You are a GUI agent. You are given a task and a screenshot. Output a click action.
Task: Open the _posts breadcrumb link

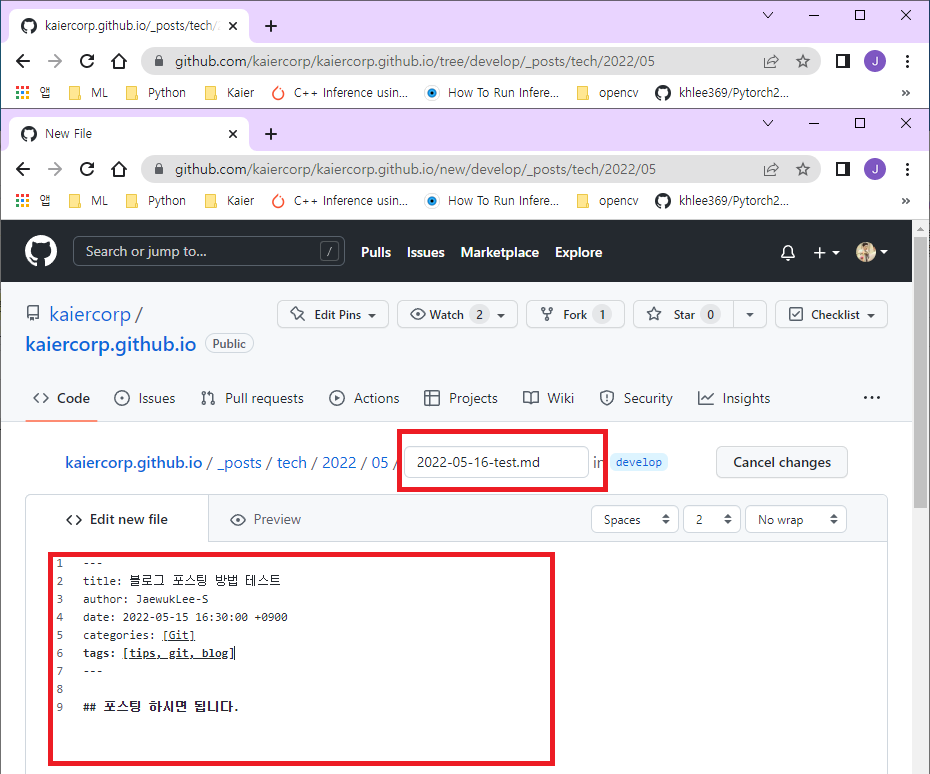coord(241,462)
